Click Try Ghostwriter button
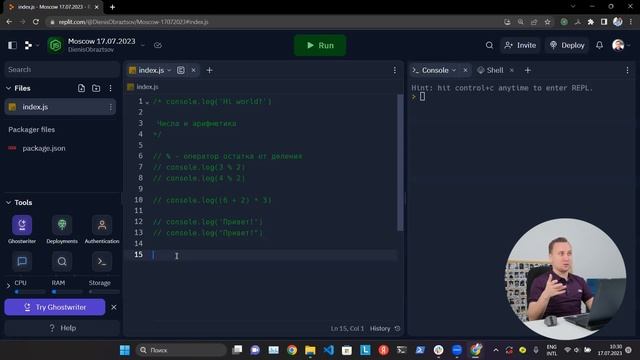The width and height of the screenshot is (640, 360). coord(55,307)
